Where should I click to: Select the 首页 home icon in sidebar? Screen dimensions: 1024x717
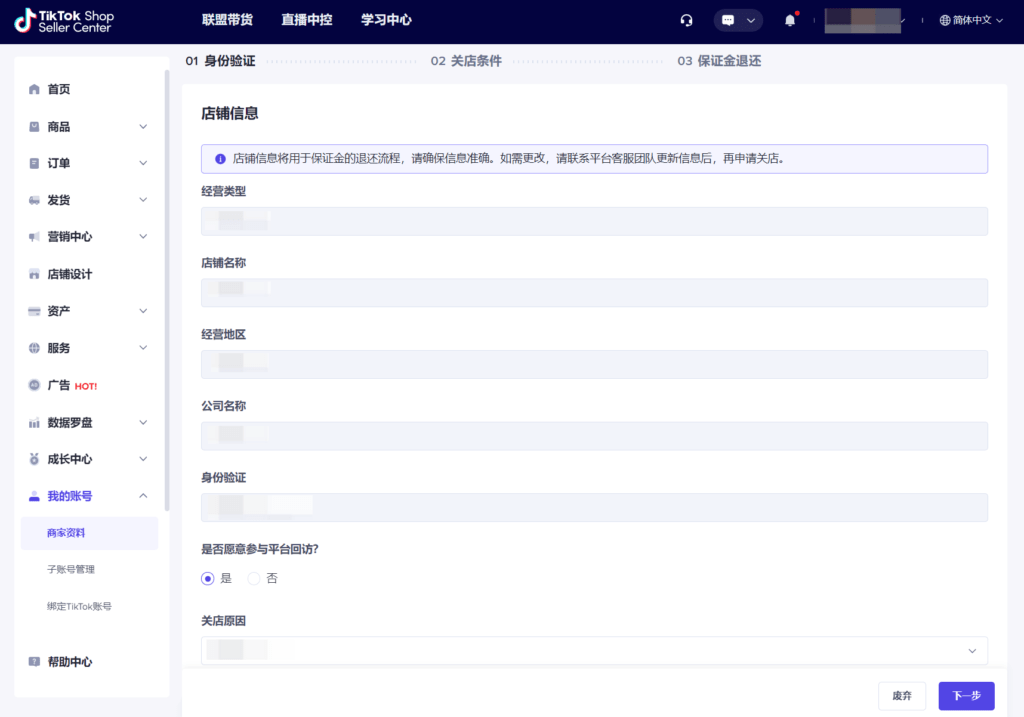pos(34,89)
